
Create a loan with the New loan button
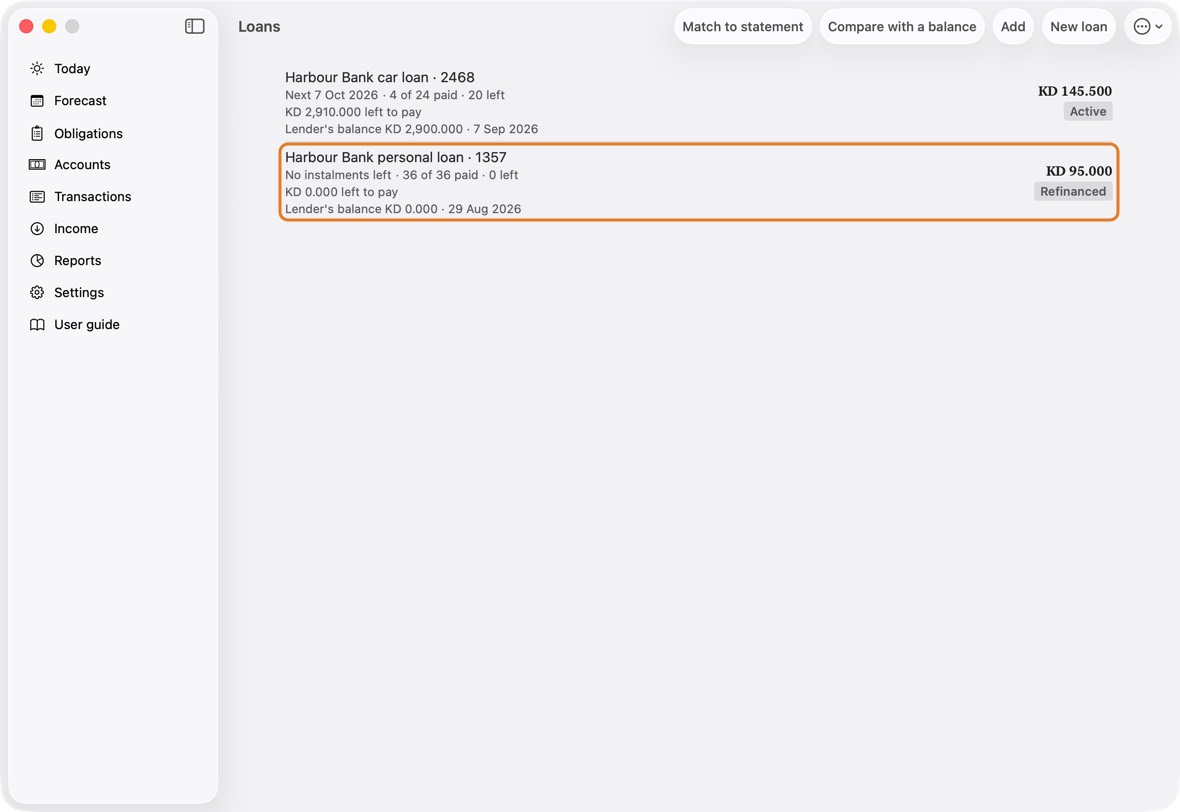[x=1078, y=26]
